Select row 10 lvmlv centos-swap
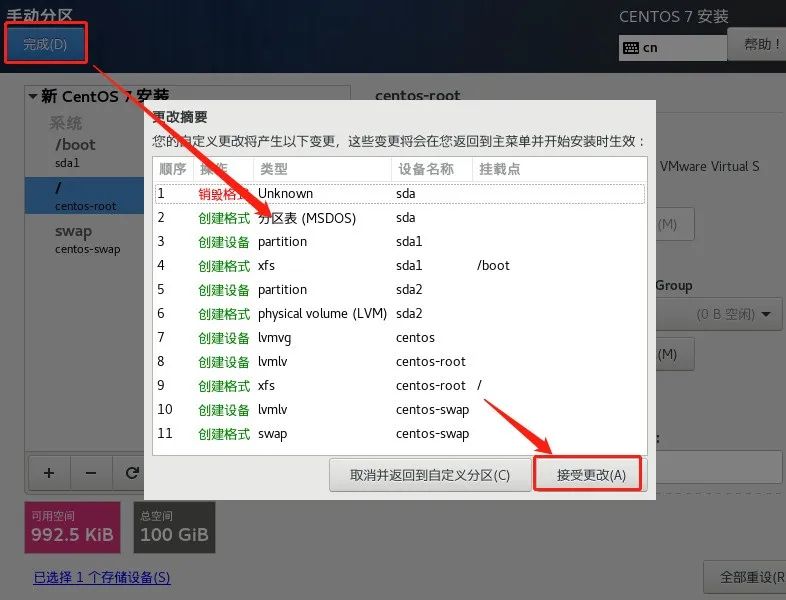The width and height of the screenshot is (786, 600). click(x=400, y=410)
